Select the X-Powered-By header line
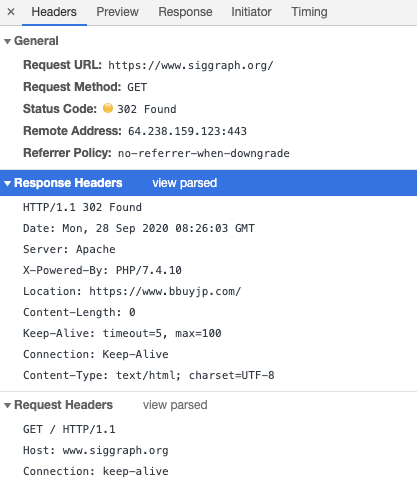The height and width of the screenshot is (484, 417). click(102, 270)
